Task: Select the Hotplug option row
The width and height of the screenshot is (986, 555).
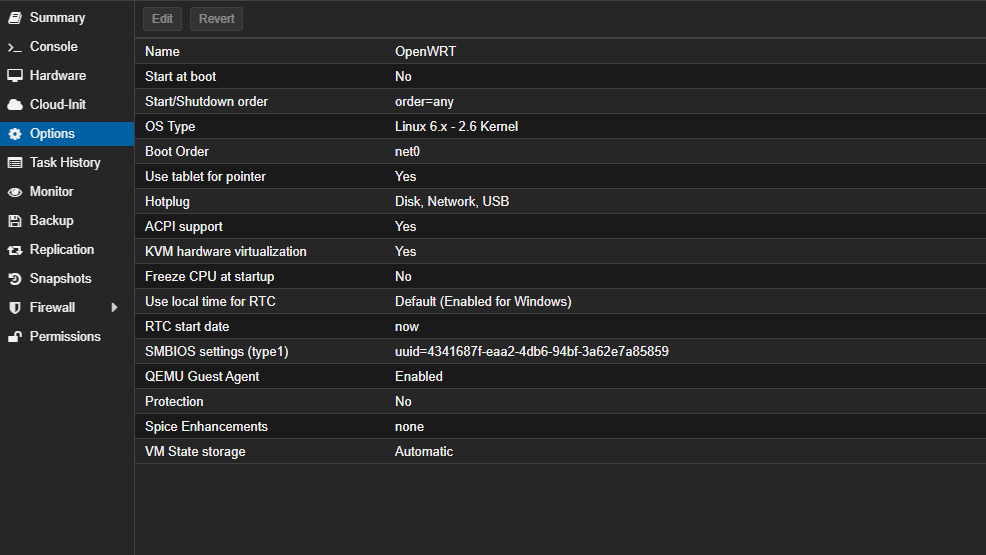Action: (x=560, y=202)
